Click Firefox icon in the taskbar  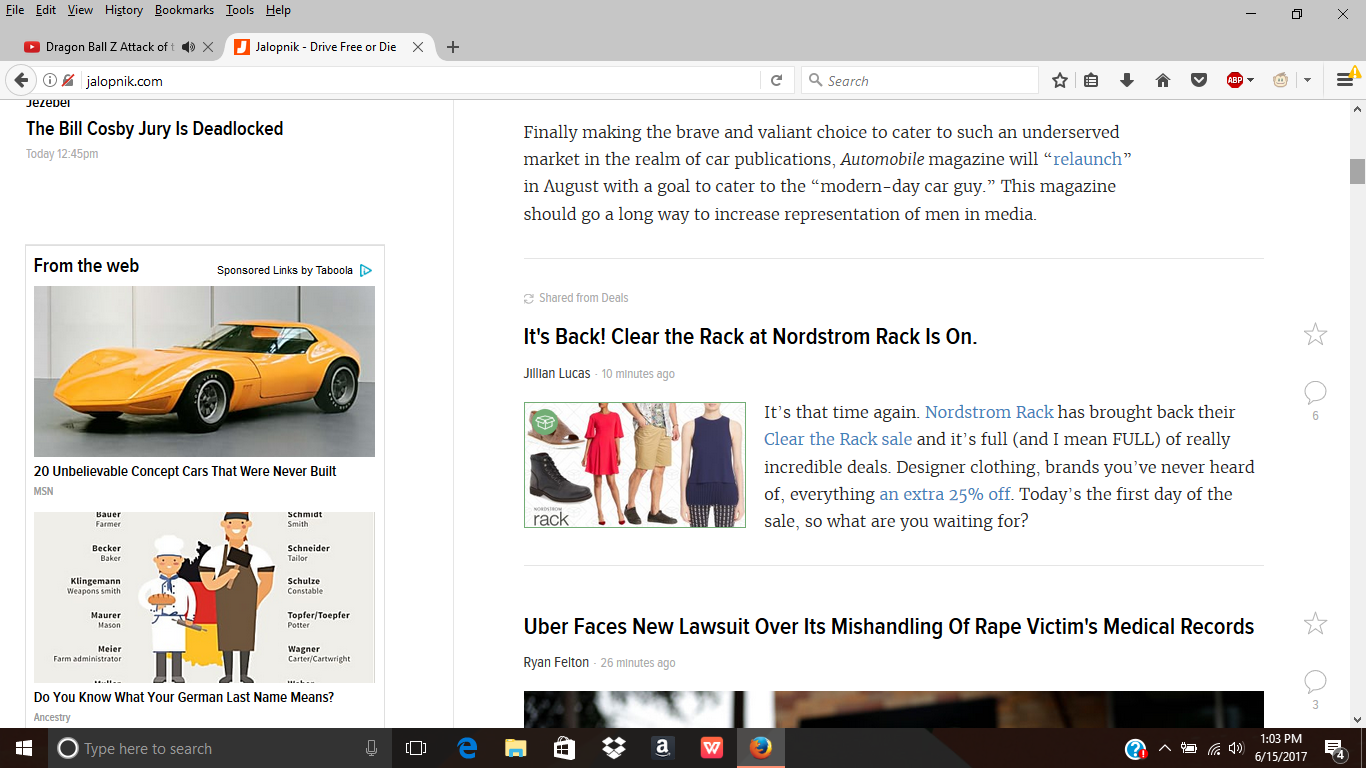(x=760, y=748)
